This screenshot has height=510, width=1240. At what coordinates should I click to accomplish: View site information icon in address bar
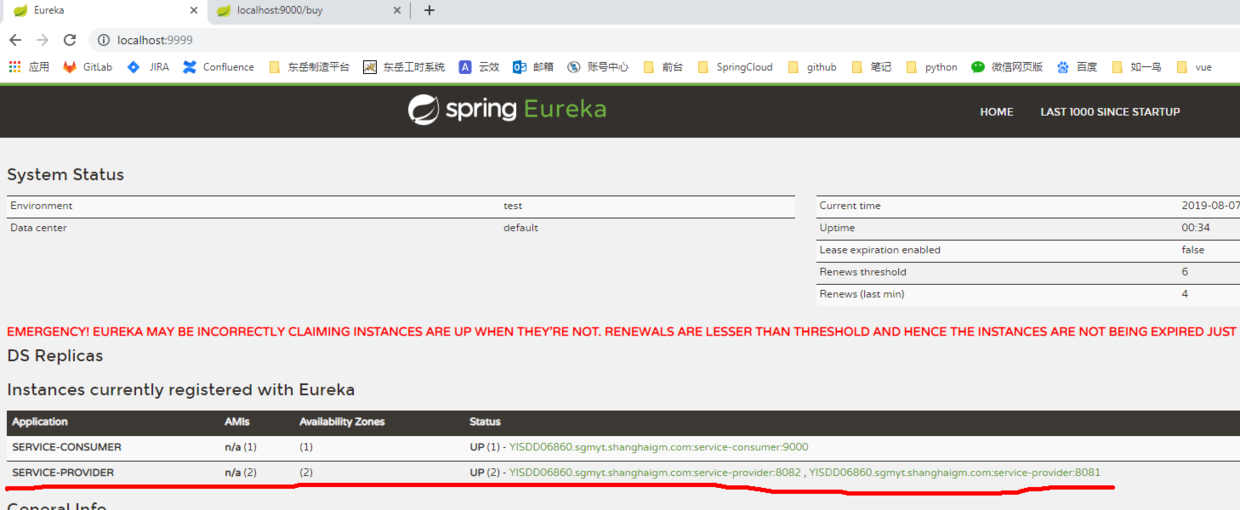(103, 40)
